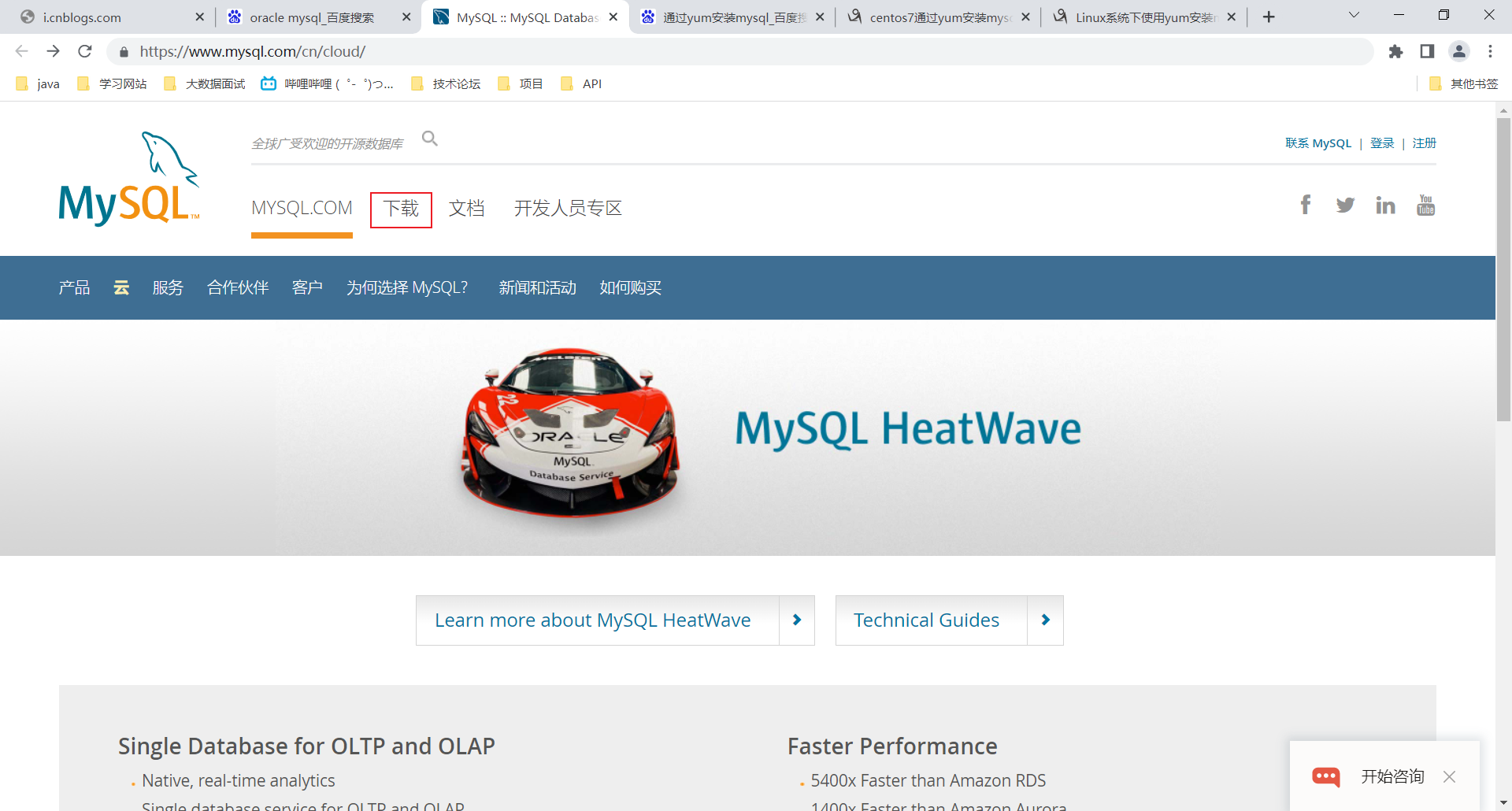The width and height of the screenshot is (1512, 811).
Task: Open the java bookmark folder
Action: (x=38, y=83)
